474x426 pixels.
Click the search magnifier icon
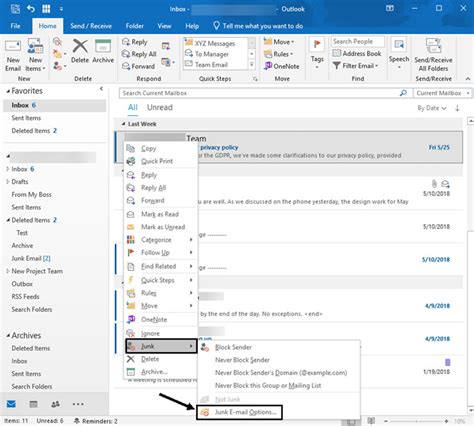click(x=403, y=93)
